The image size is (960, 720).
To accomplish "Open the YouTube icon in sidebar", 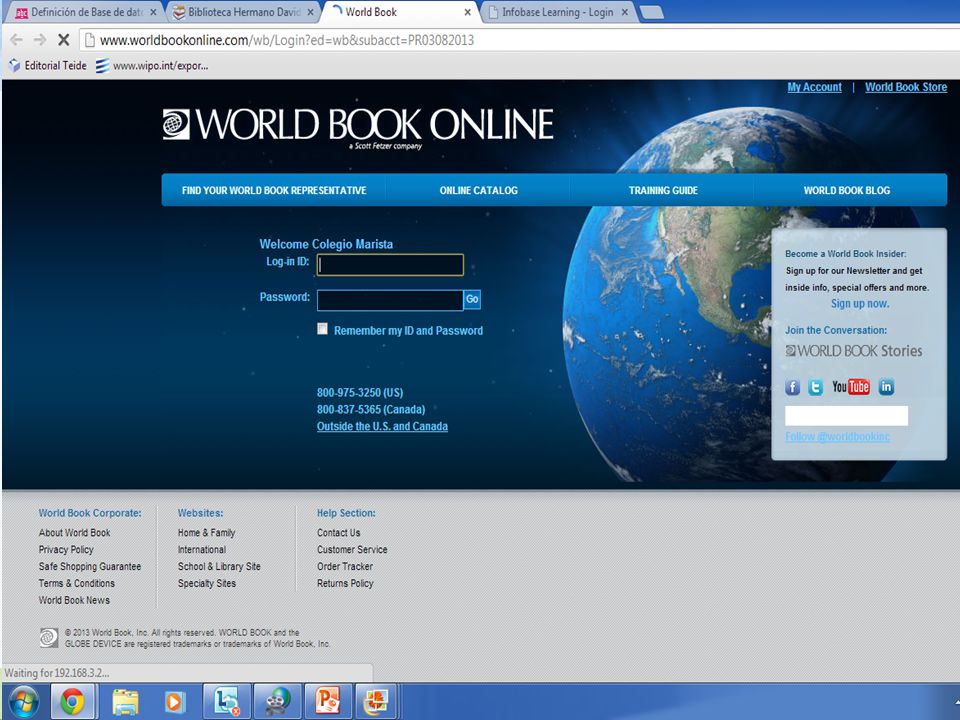I will (x=850, y=386).
